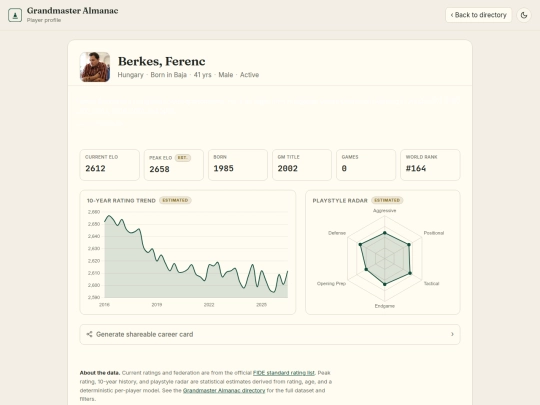The image size is (540, 405).
Task: Click the Born in Baja text
Action: pos(168,75)
